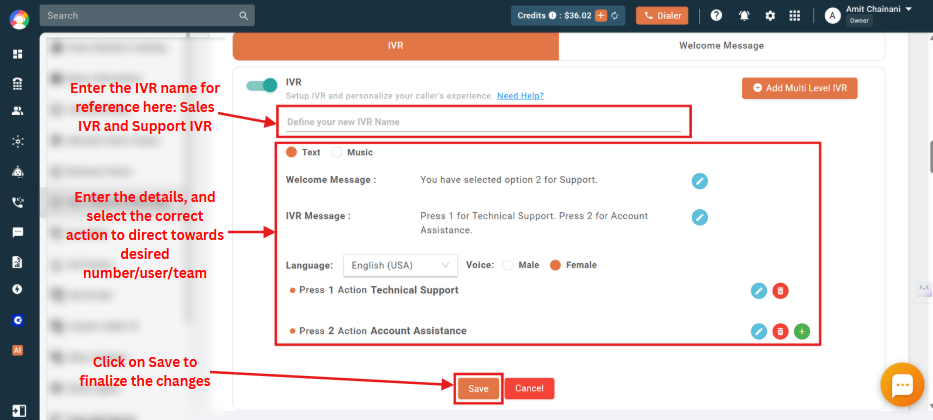Select the Music radio option

[x=337, y=152]
